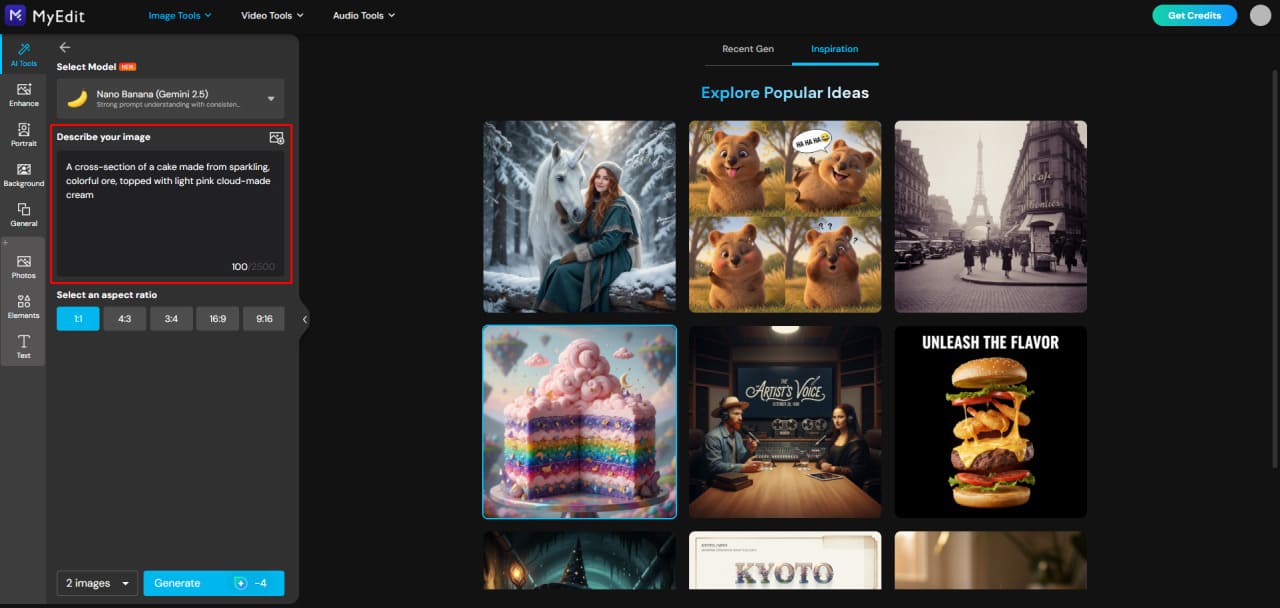Select the 9:16 aspect ratio
Image resolution: width=1280 pixels, height=608 pixels.
tap(264, 319)
